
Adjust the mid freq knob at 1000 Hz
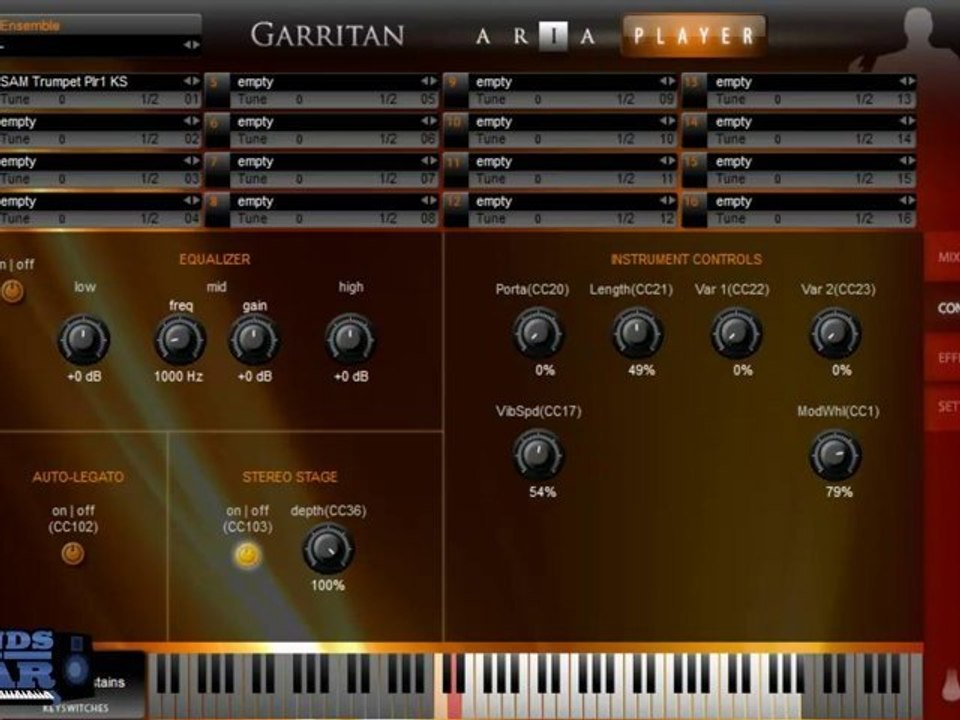pyautogui.click(x=180, y=340)
